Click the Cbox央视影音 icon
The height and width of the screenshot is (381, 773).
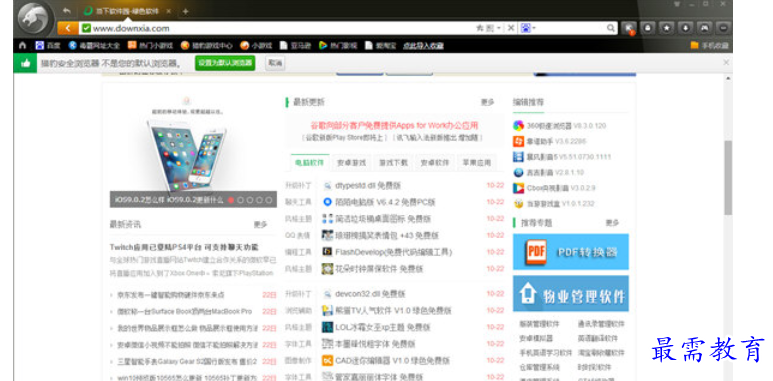coord(518,188)
